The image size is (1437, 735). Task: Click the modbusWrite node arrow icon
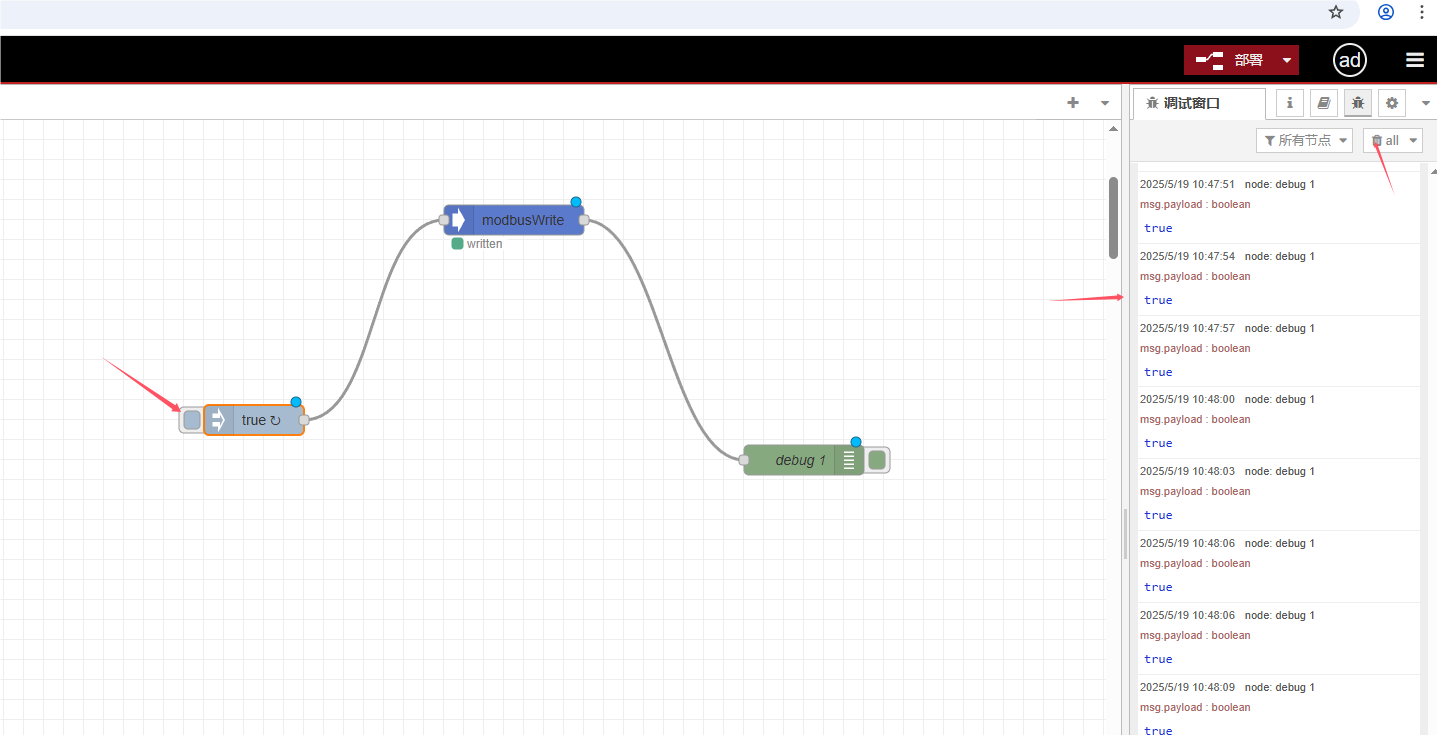coord(459,220)
